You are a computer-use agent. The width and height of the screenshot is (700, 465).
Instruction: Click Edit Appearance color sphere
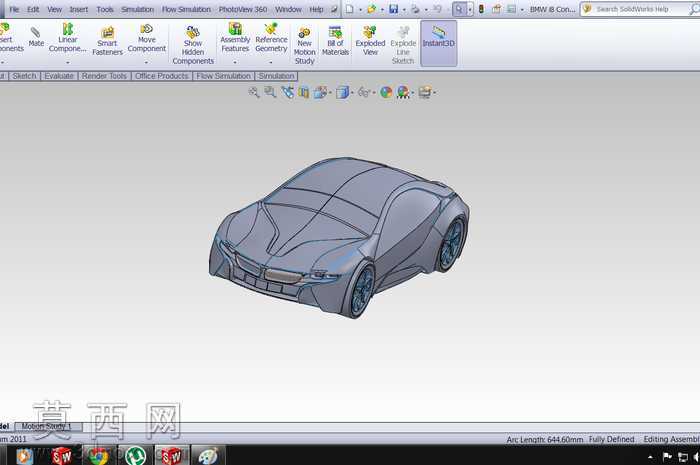coord(386,92)
